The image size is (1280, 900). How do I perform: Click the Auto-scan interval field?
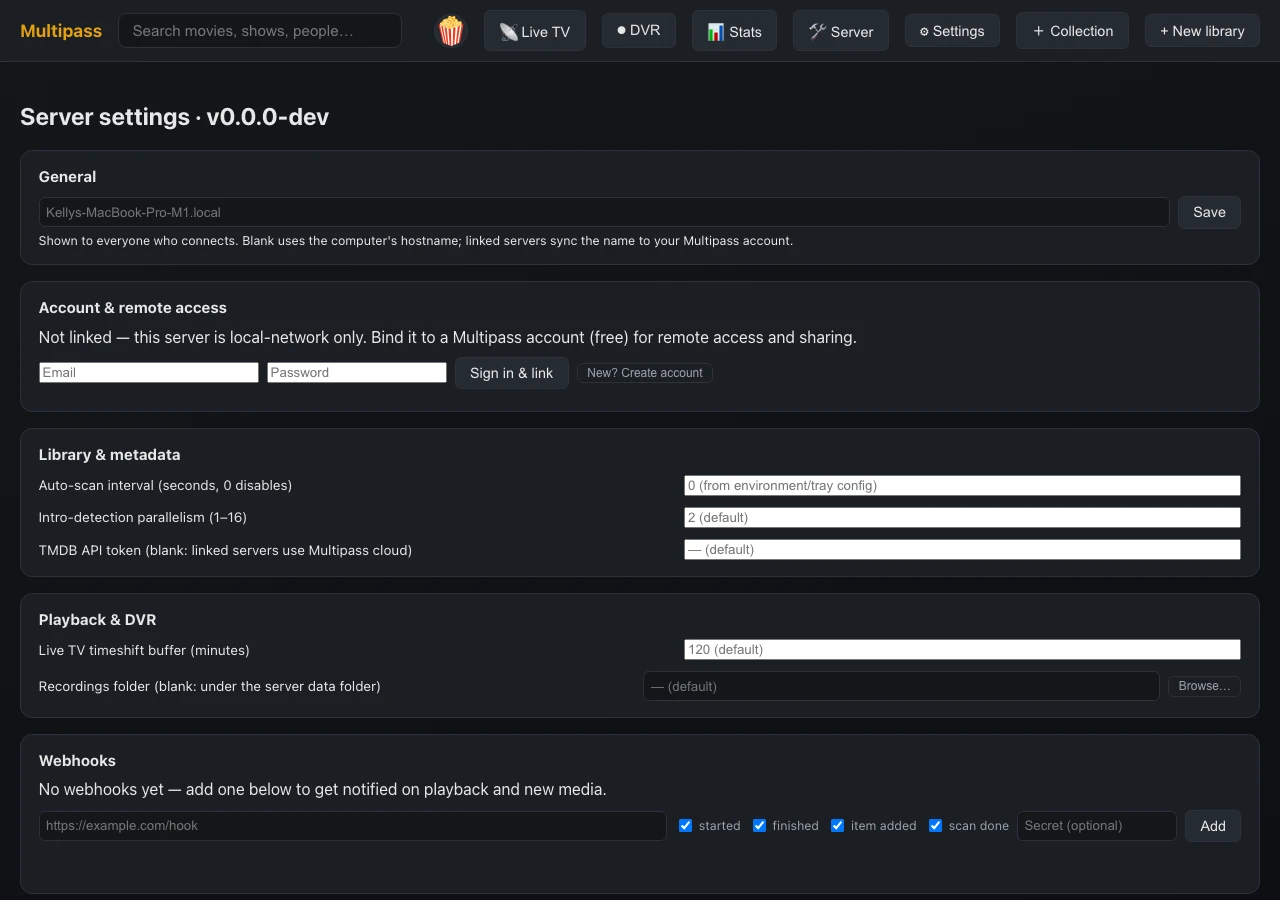tap(962, 485)
